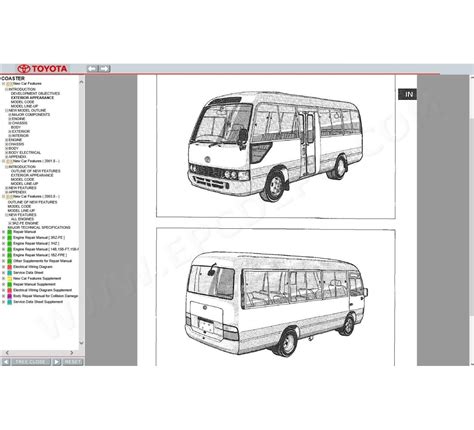Open OUTLINE OF NEW FEATURES under 2001.8 features

36,171
